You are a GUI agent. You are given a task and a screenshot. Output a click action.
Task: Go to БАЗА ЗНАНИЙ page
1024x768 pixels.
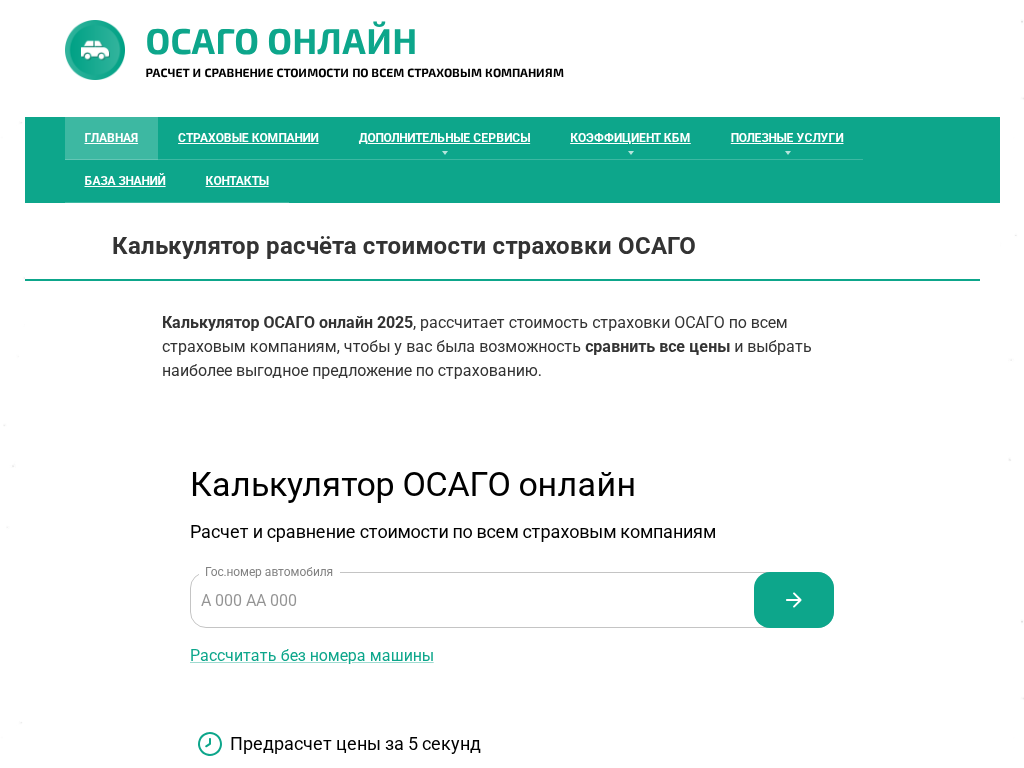125,181
